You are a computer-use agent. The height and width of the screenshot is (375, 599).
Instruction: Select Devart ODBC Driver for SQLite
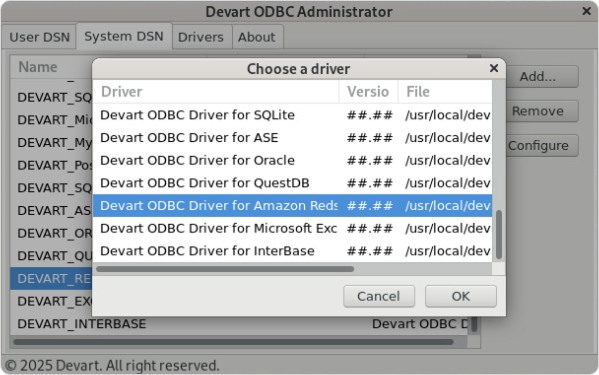pos(292,115)
